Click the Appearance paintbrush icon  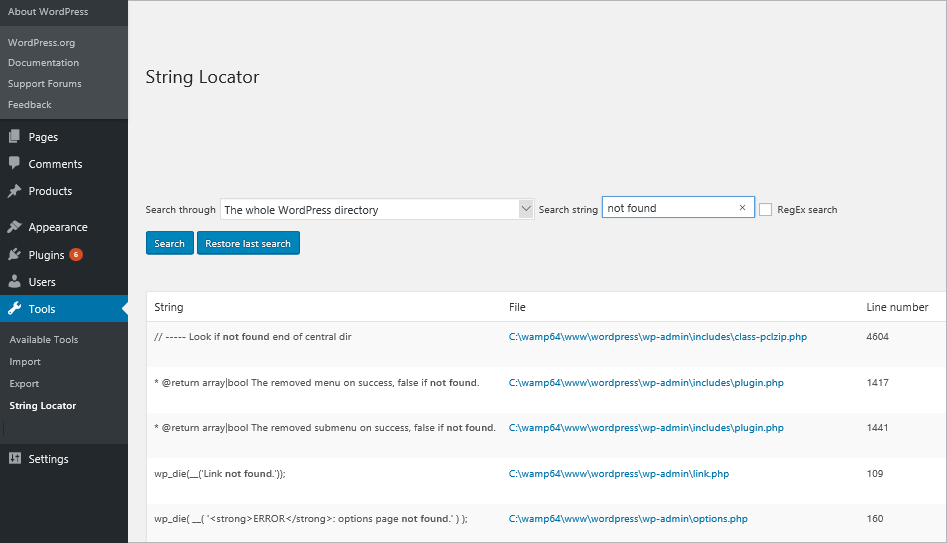click(x=14, y=227)
